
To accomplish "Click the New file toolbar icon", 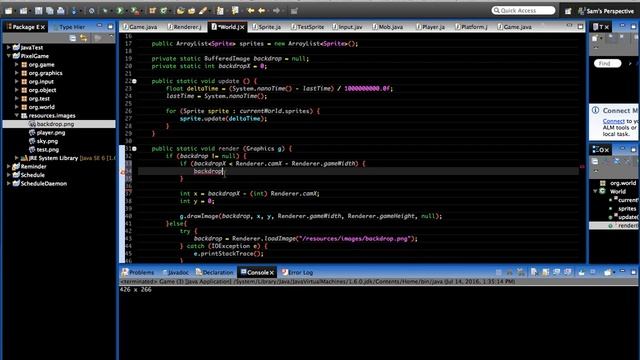I will [x=9, y=11].
